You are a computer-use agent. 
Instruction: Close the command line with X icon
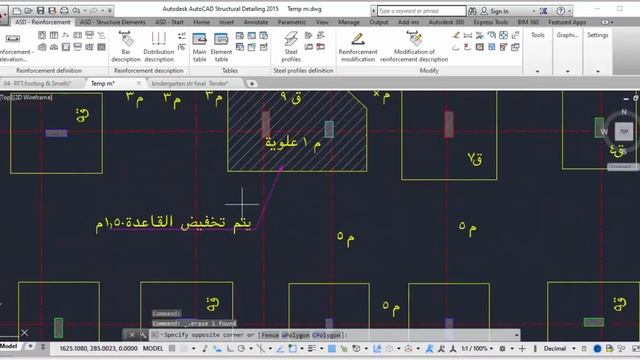(x=132, y=335)
